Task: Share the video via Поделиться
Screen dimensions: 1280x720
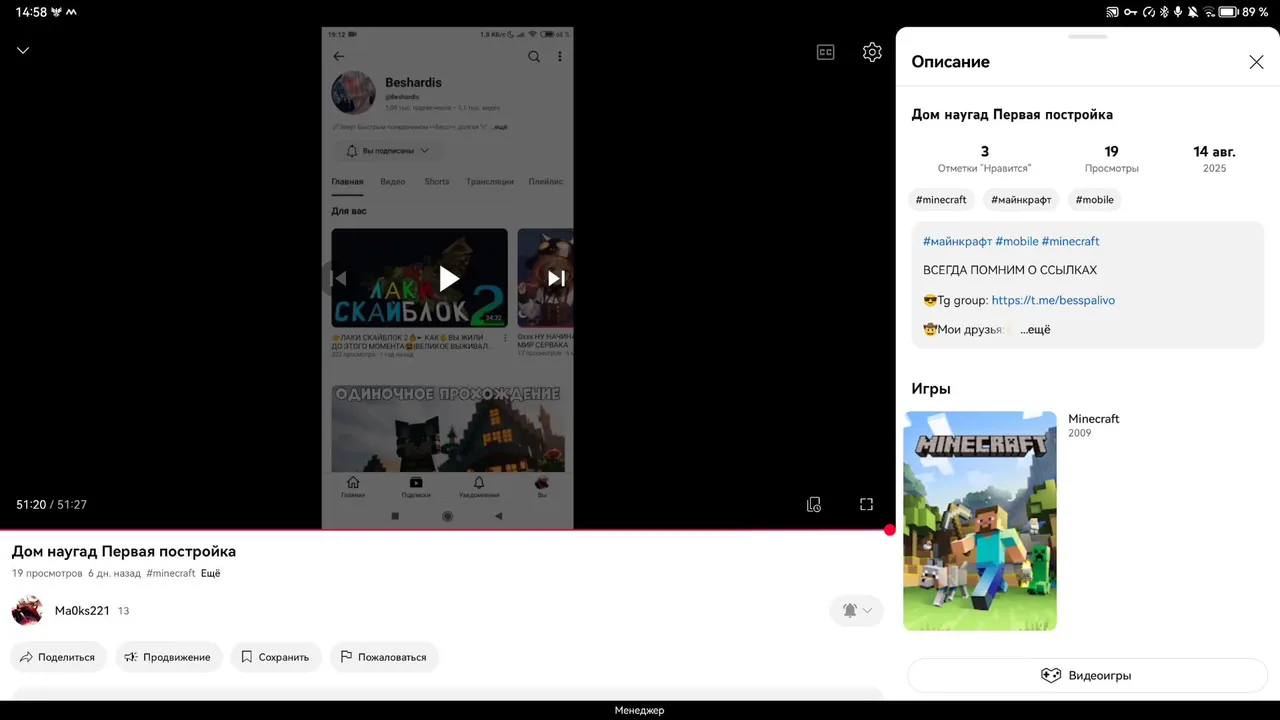Action: coord(58,657)
